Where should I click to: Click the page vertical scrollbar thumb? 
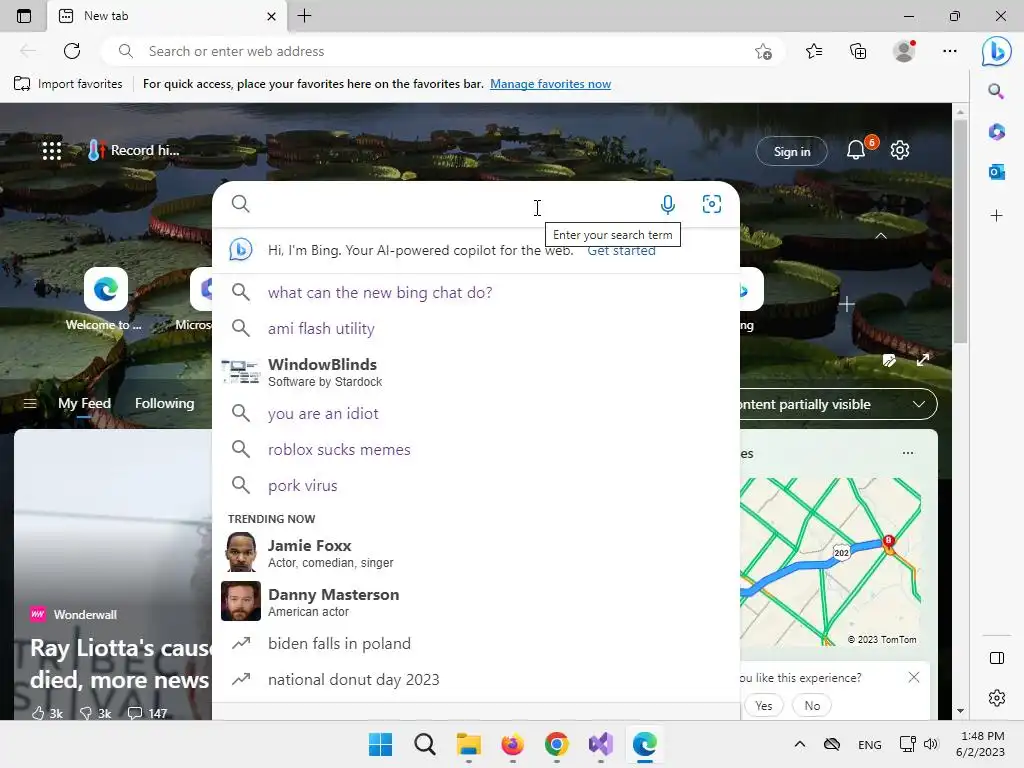click(x=960, y=232)
